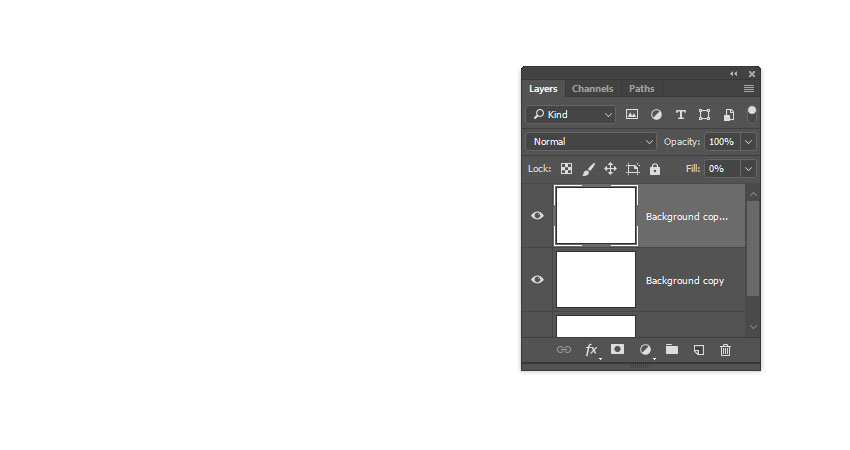Image resolution: width=850 pixels, height=450 pixels.
Task: Prevent auto-nesting artboard lock icon
Action: 633,169
